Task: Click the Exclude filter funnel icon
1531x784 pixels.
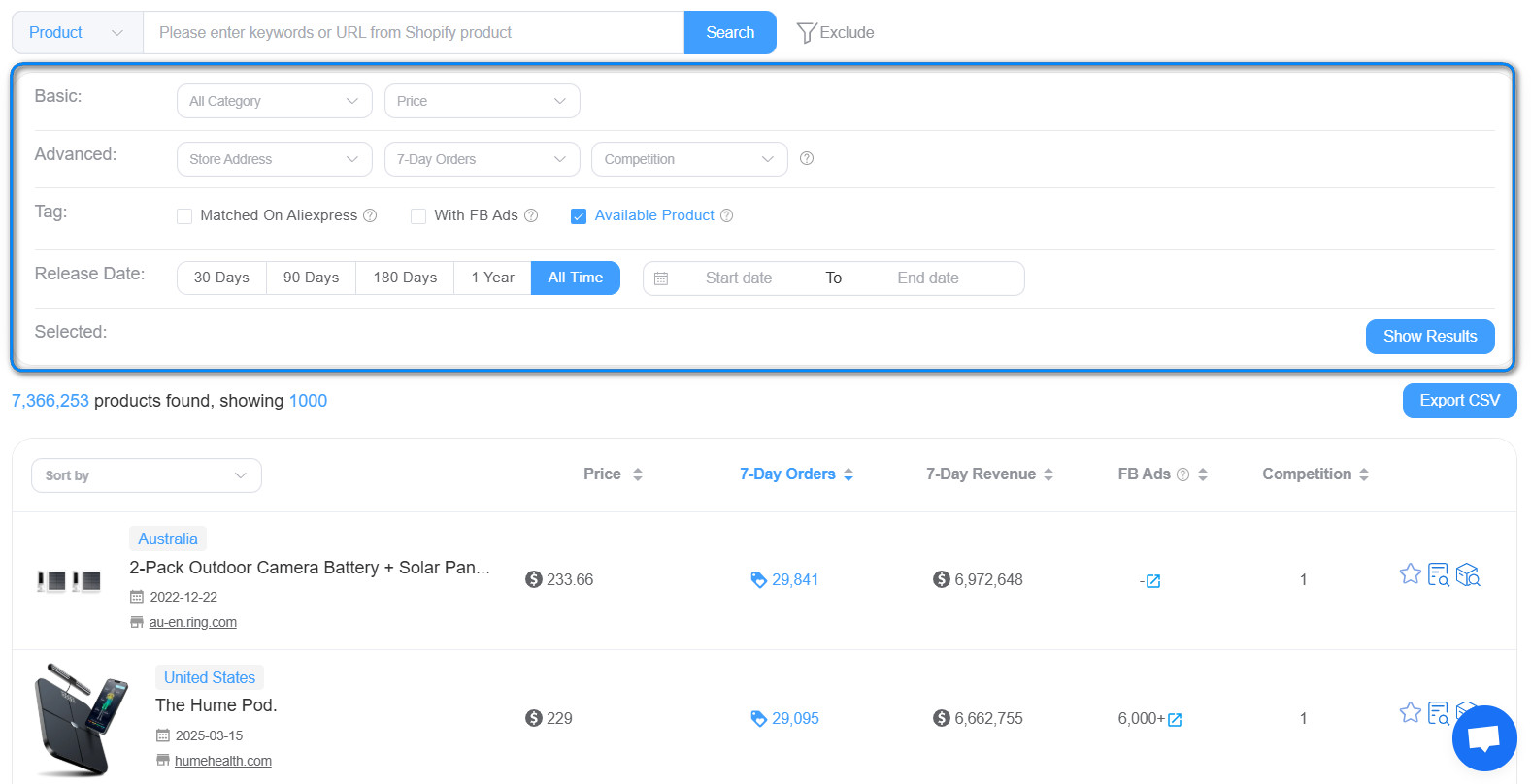Action: point(806,33)
